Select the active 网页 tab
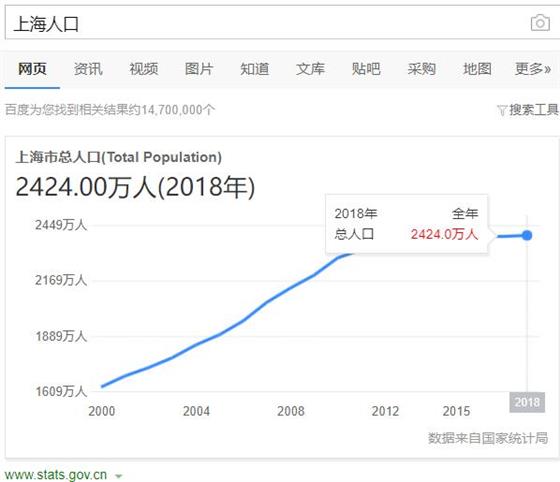Image resolution: width=560 pixels, height=482 pixels. [32, 69]
